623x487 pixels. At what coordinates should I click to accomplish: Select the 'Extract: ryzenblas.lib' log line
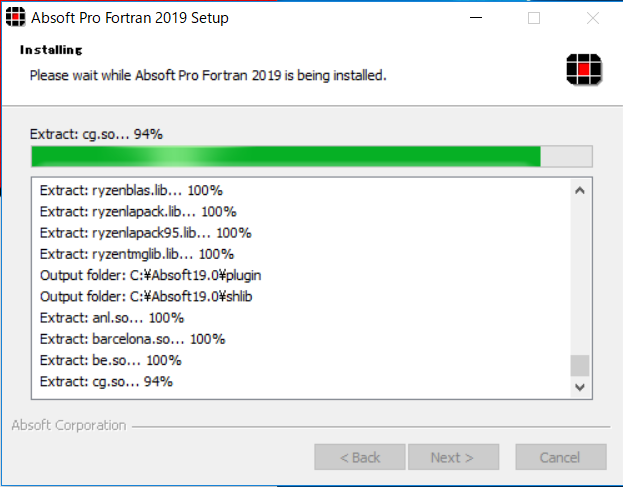coord(131,191)
